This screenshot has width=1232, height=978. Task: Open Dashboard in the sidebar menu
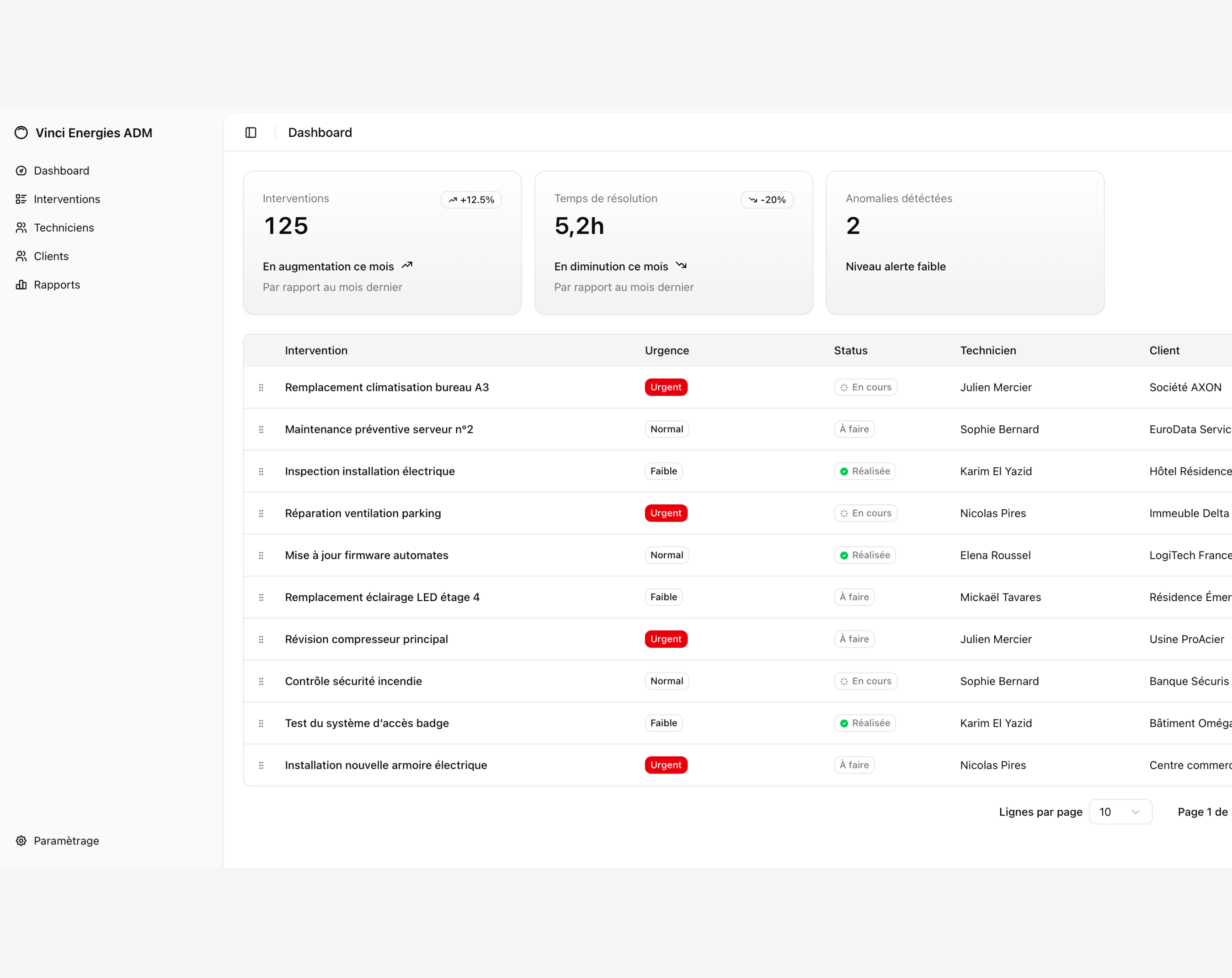[61, 171]
